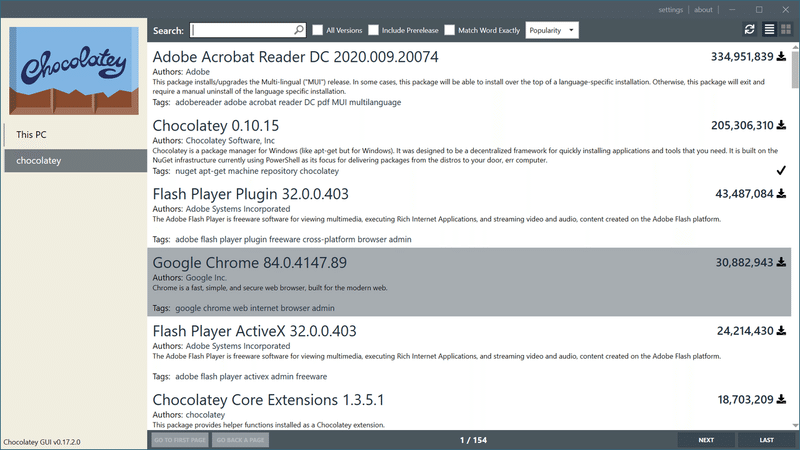Jump to the last page
Image resolution: width=800 pixels, height=450 pixels.
click(766, 440)
